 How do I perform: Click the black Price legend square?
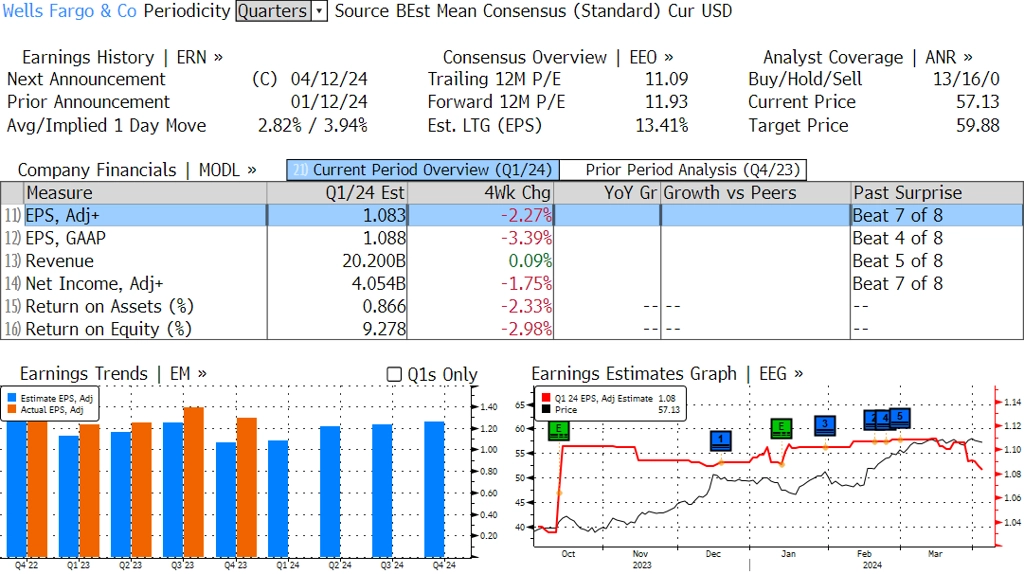tap(545, 410)
